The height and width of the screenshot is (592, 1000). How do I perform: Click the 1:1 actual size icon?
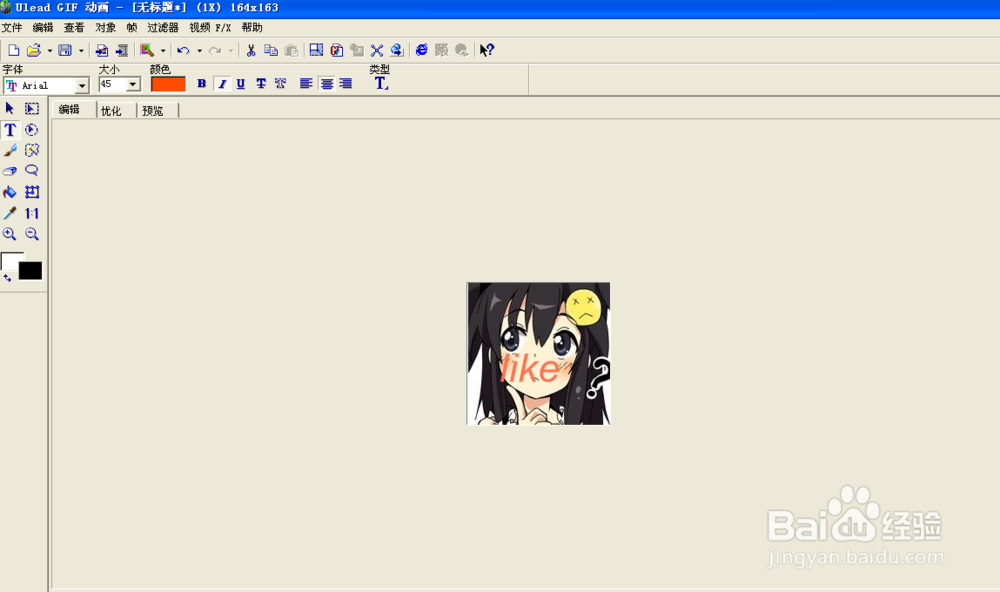pos(31,213)
